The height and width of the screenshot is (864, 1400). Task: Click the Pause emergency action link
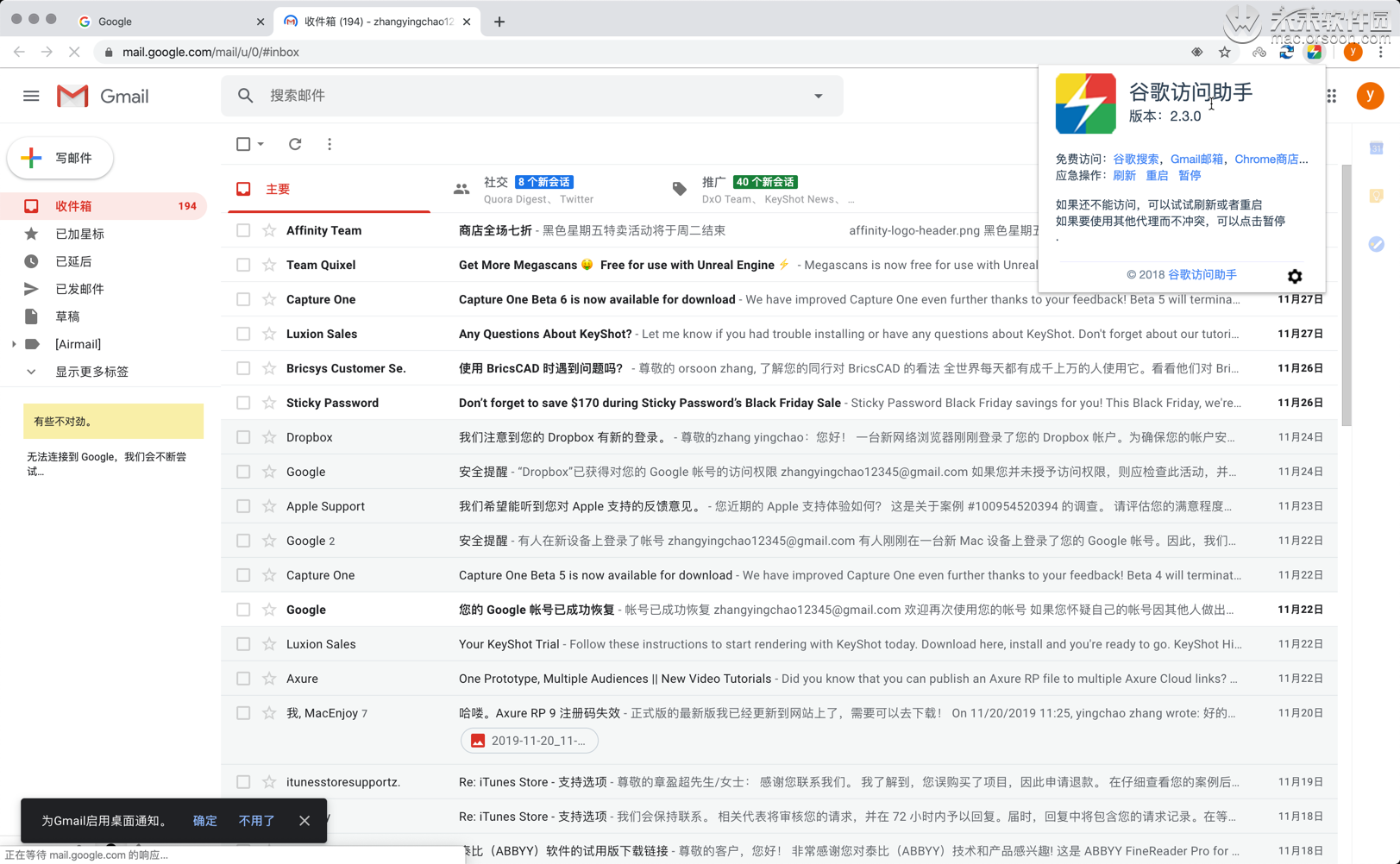pyautogui.click(x=1190, y=175)
